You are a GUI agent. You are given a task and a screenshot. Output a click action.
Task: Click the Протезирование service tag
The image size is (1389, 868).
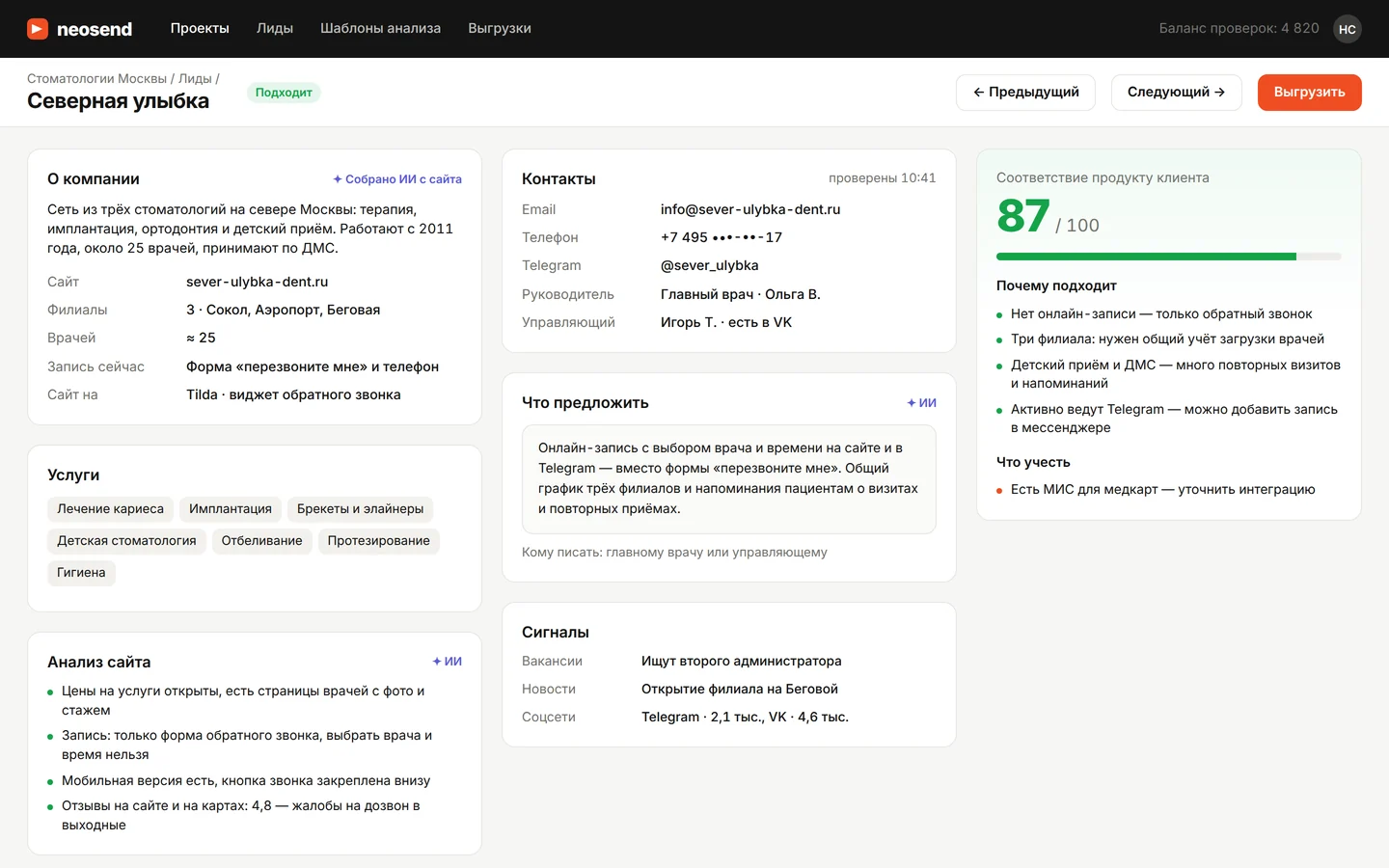click(379, 541)
